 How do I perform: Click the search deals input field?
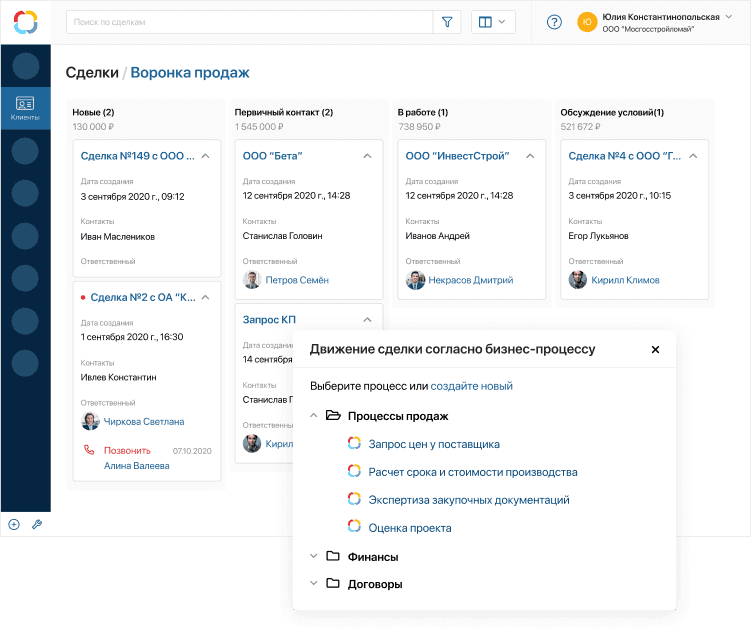coord(250,22)
